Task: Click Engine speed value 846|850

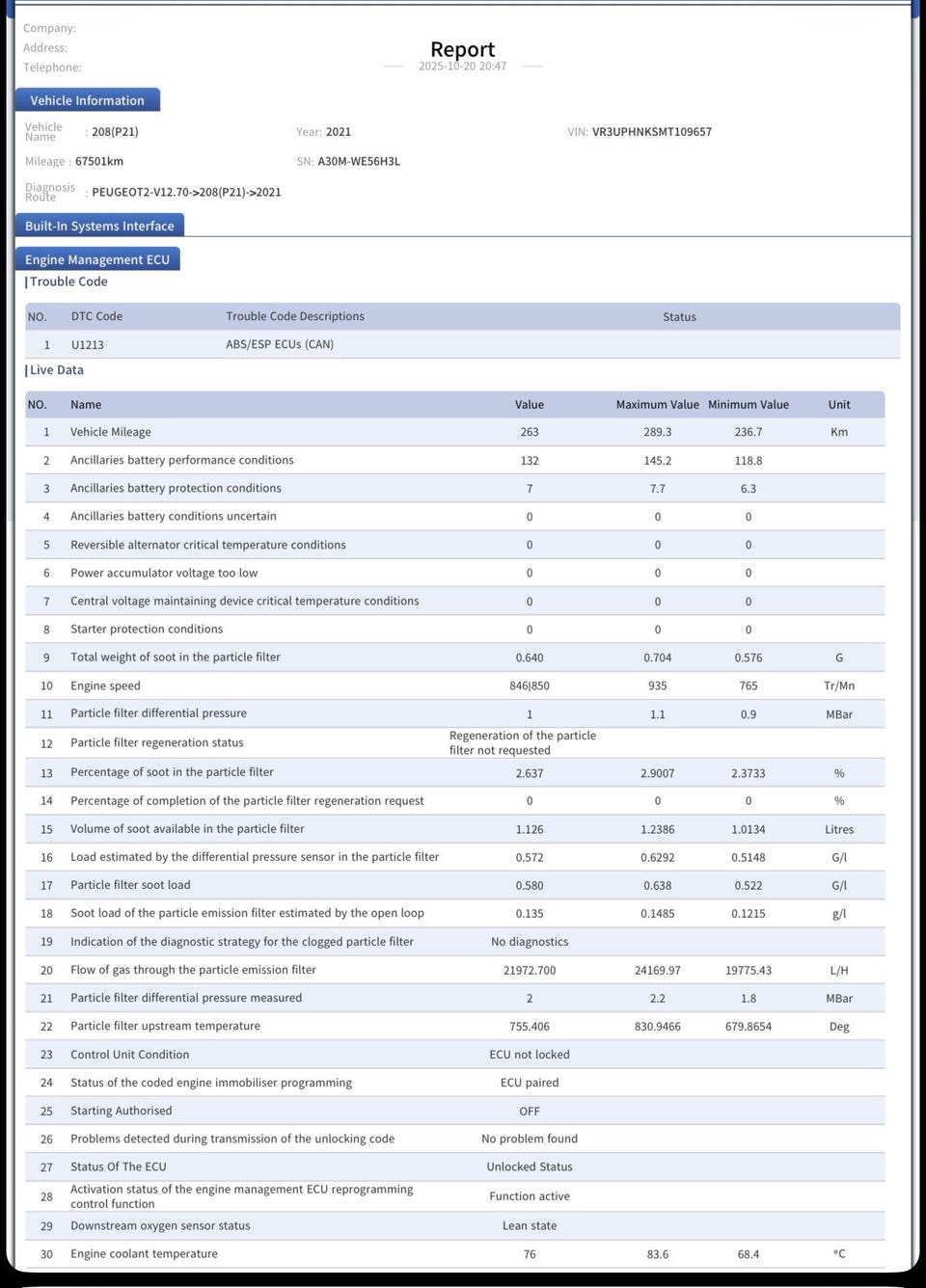Action: 530,686
